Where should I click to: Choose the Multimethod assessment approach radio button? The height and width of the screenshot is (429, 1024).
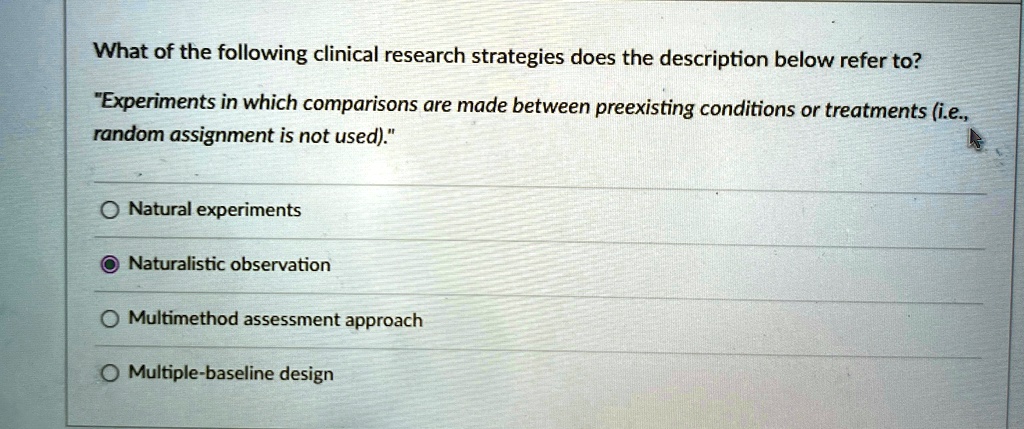point(110,319)
